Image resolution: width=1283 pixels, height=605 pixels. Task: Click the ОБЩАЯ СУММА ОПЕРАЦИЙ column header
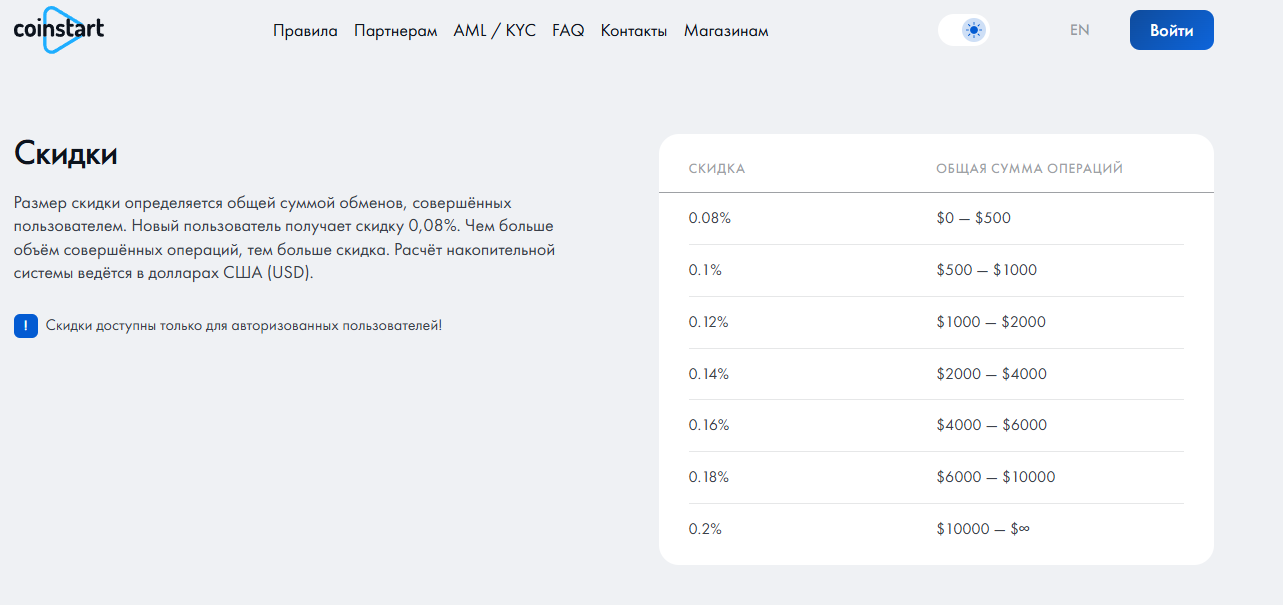[x=1029, y=169]
